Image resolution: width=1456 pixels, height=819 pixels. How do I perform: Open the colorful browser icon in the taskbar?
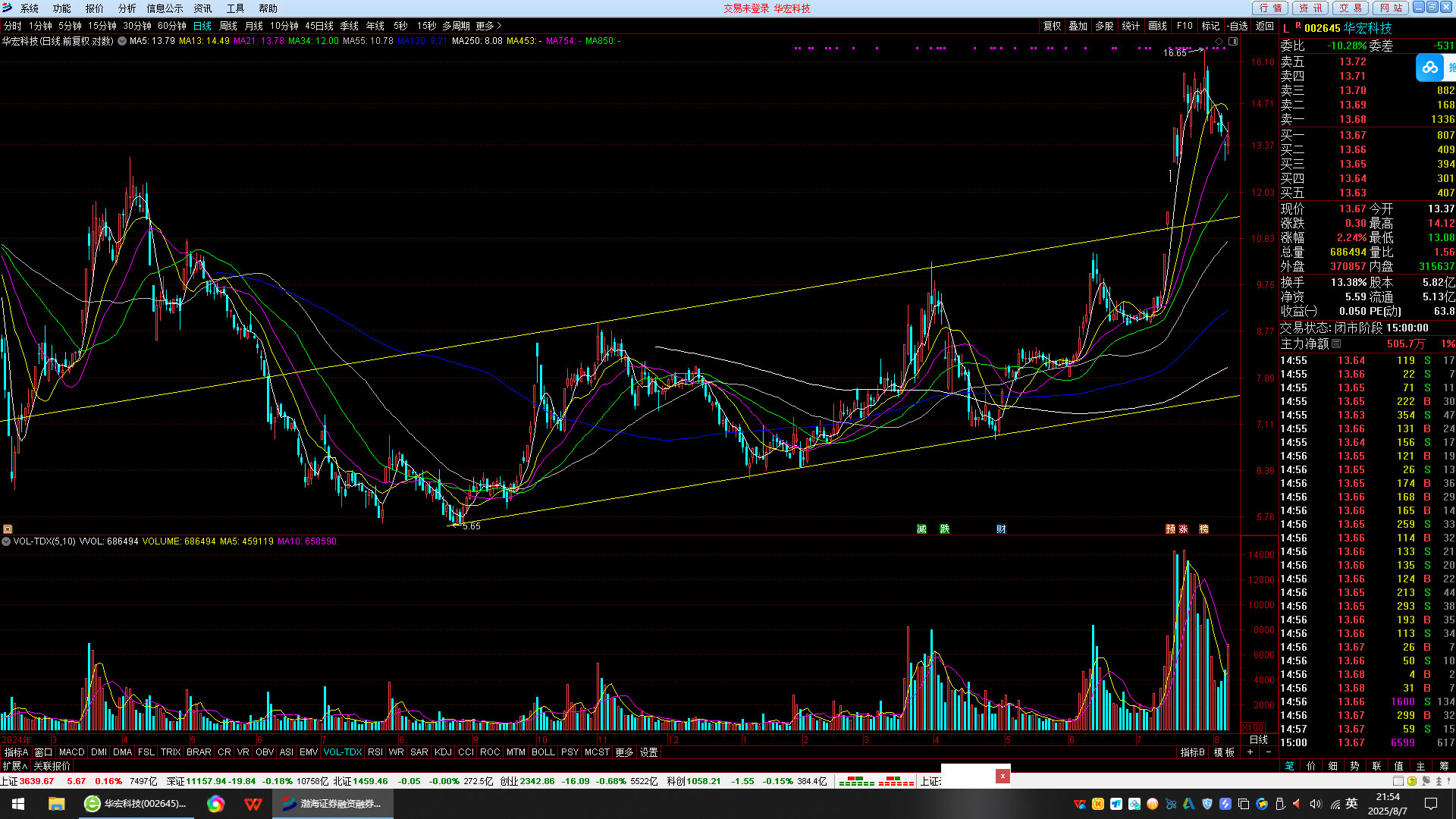click(x=215, y=804)
